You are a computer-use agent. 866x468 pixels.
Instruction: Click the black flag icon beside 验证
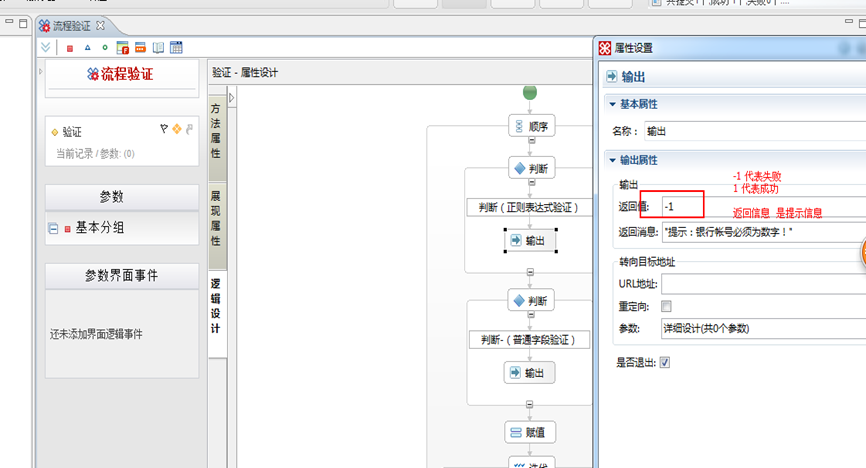[164, 129]
